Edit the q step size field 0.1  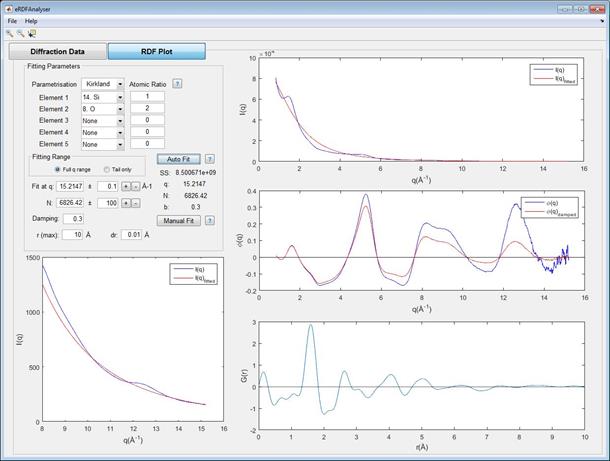point(108,186)
